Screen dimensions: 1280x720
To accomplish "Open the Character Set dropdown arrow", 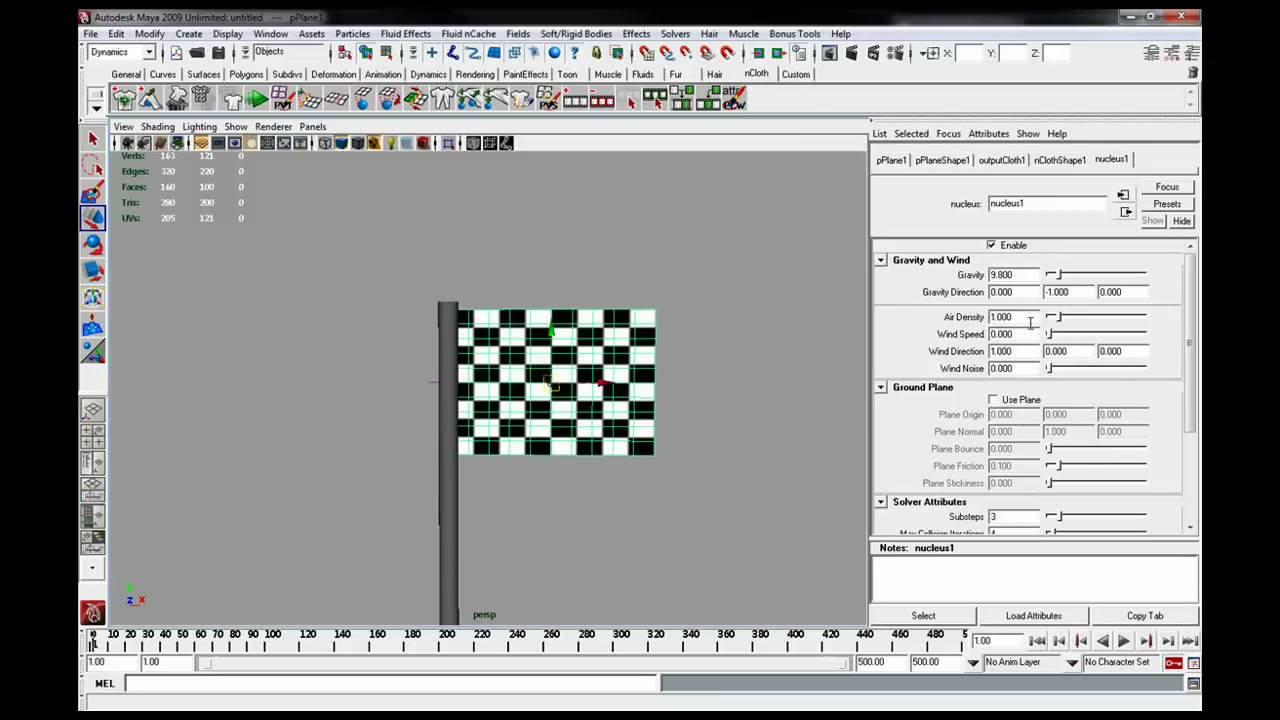I will coord(1072,663).
